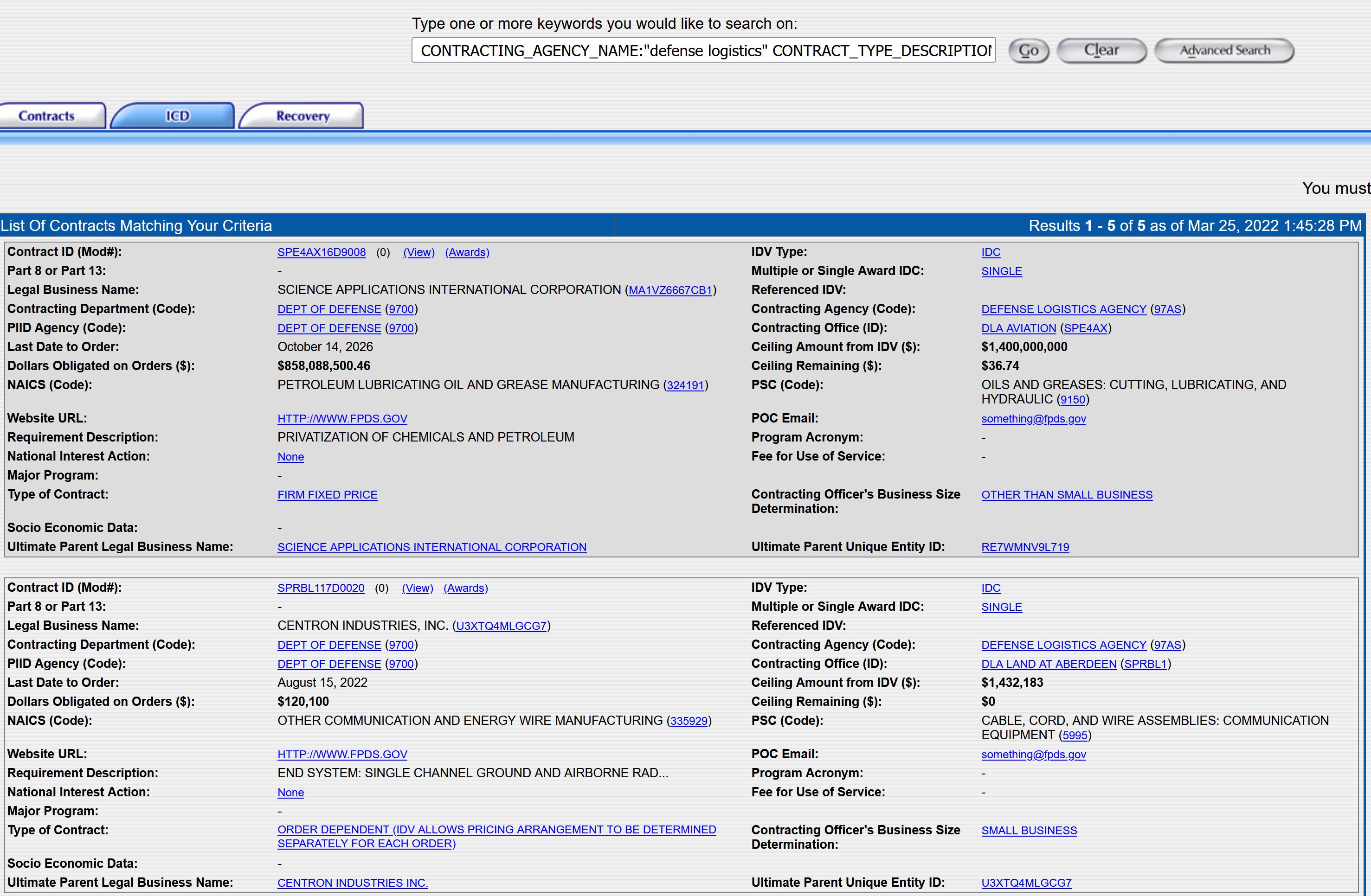The width and height of the screenshot is (1371, 896).
Task: Click National Interest Action None in second contract
Action: [x=291, y=793]
